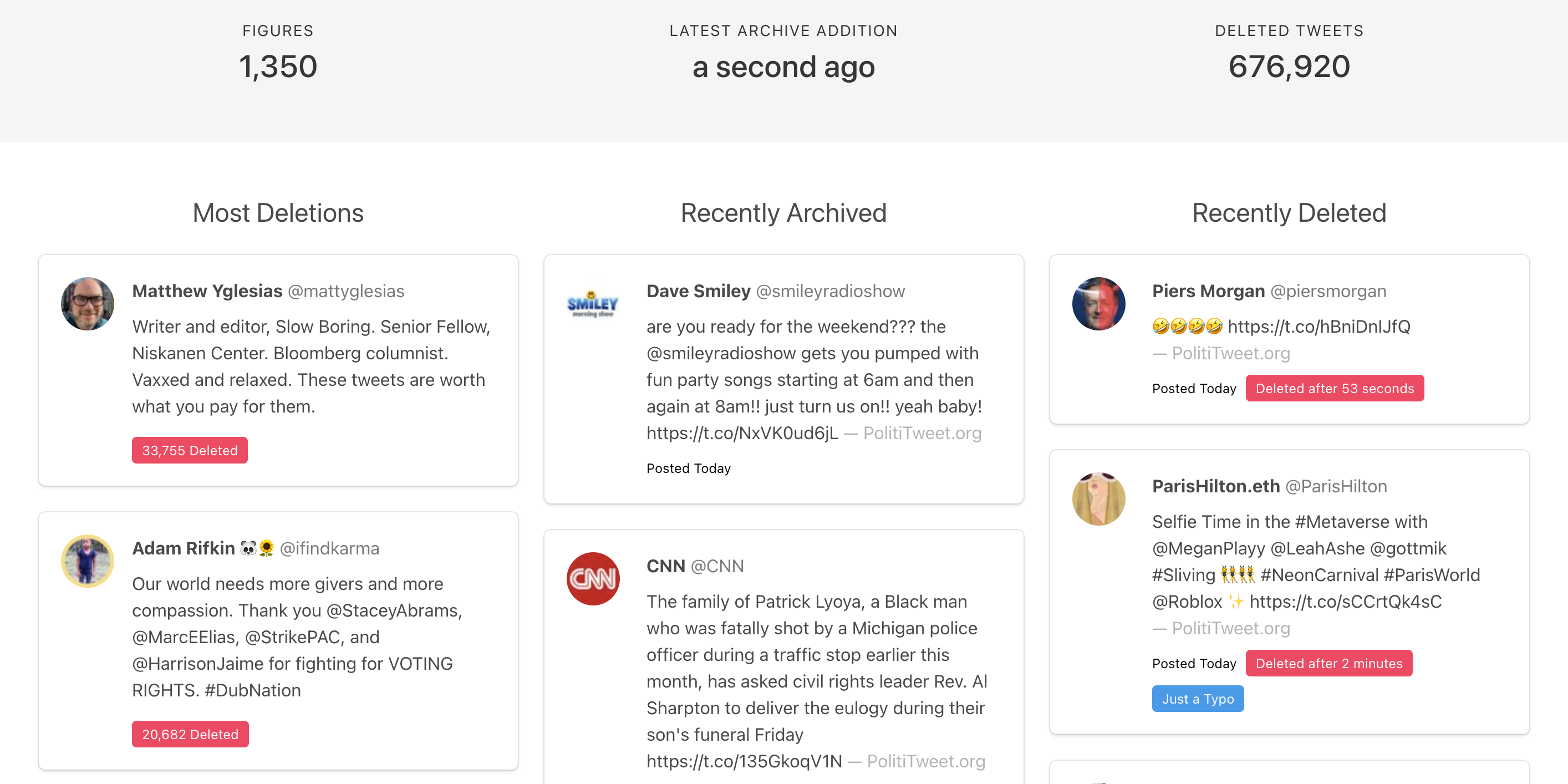Image resolution: width=1568 pixels, height=784 pixels.
Task: Click the Recently Archived heading
Action: (x=783, y=213)
